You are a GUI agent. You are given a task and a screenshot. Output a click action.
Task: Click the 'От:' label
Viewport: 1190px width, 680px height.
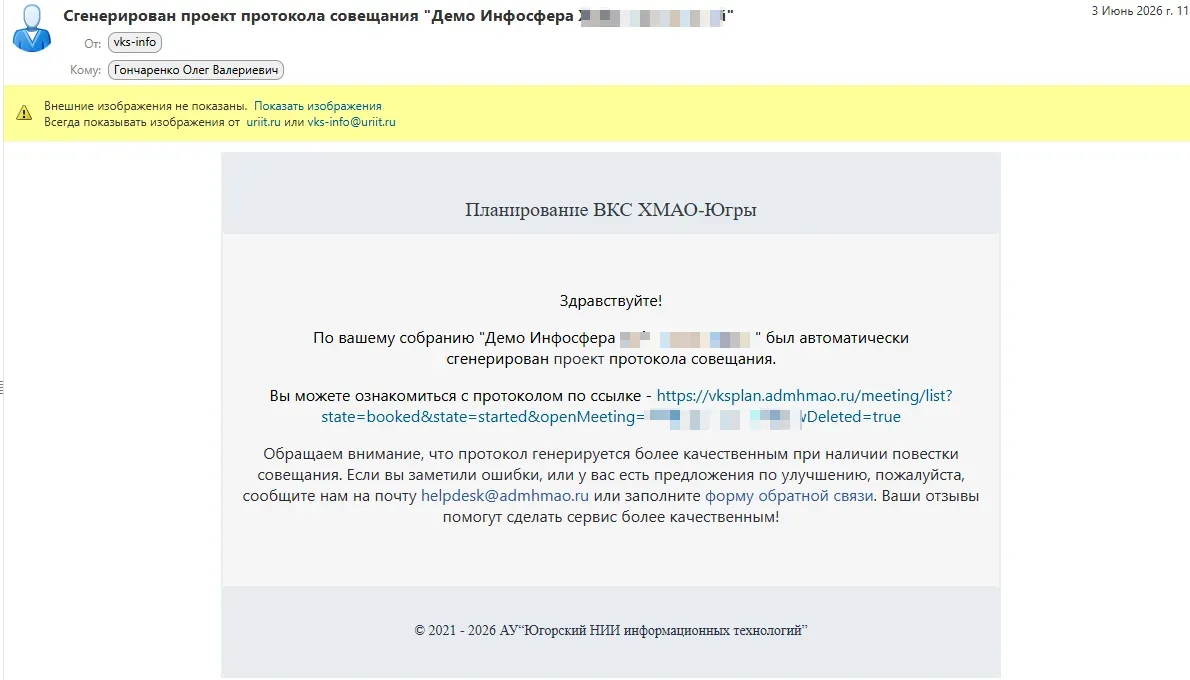click(x=93, y=43)
